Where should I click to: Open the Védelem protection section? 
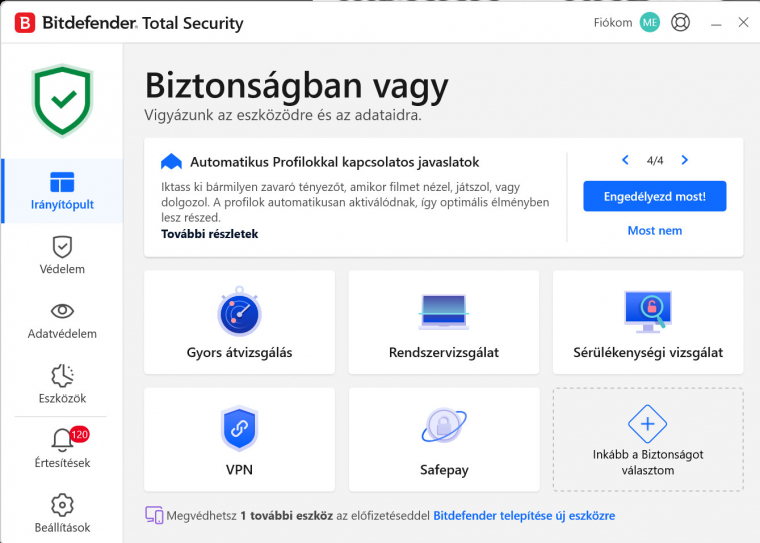pos(62,256)
